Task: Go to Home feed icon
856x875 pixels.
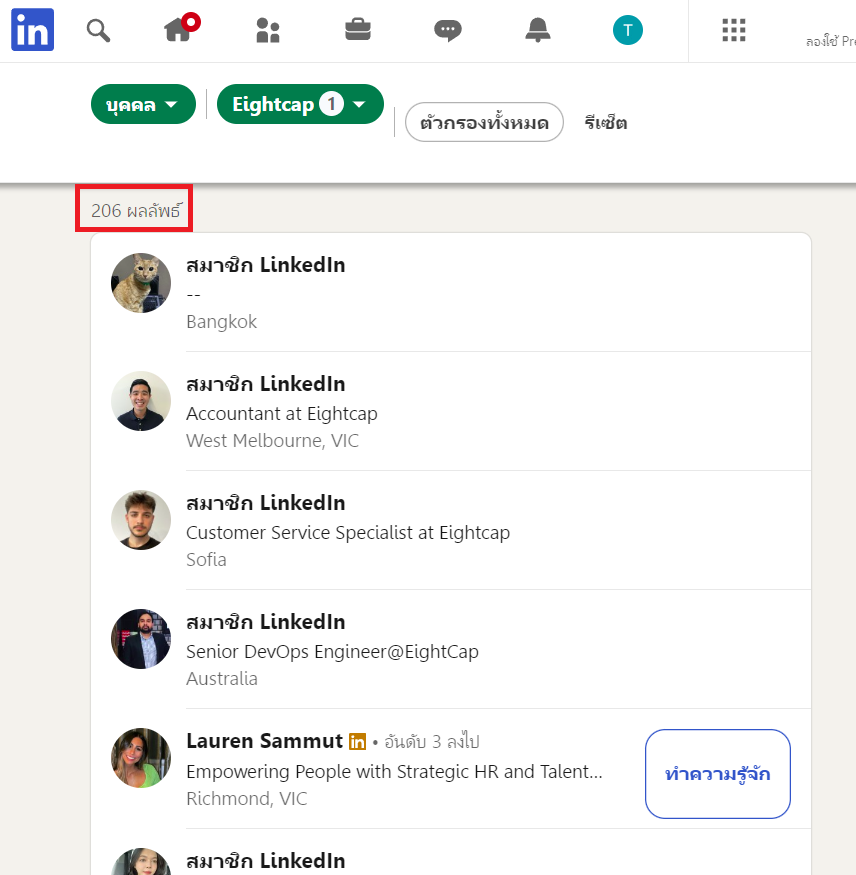Action: pos(178,31)
